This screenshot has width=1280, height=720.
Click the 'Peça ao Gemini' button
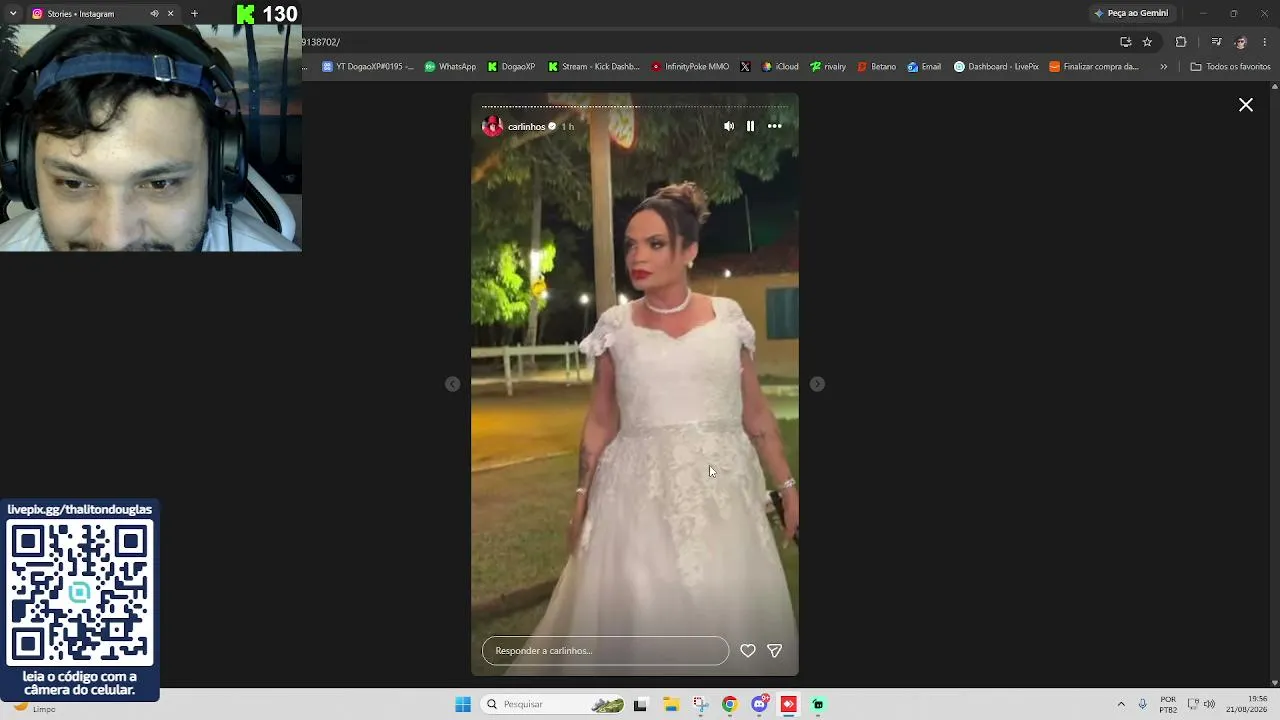pyautogui.click(x=1131, y=13)
